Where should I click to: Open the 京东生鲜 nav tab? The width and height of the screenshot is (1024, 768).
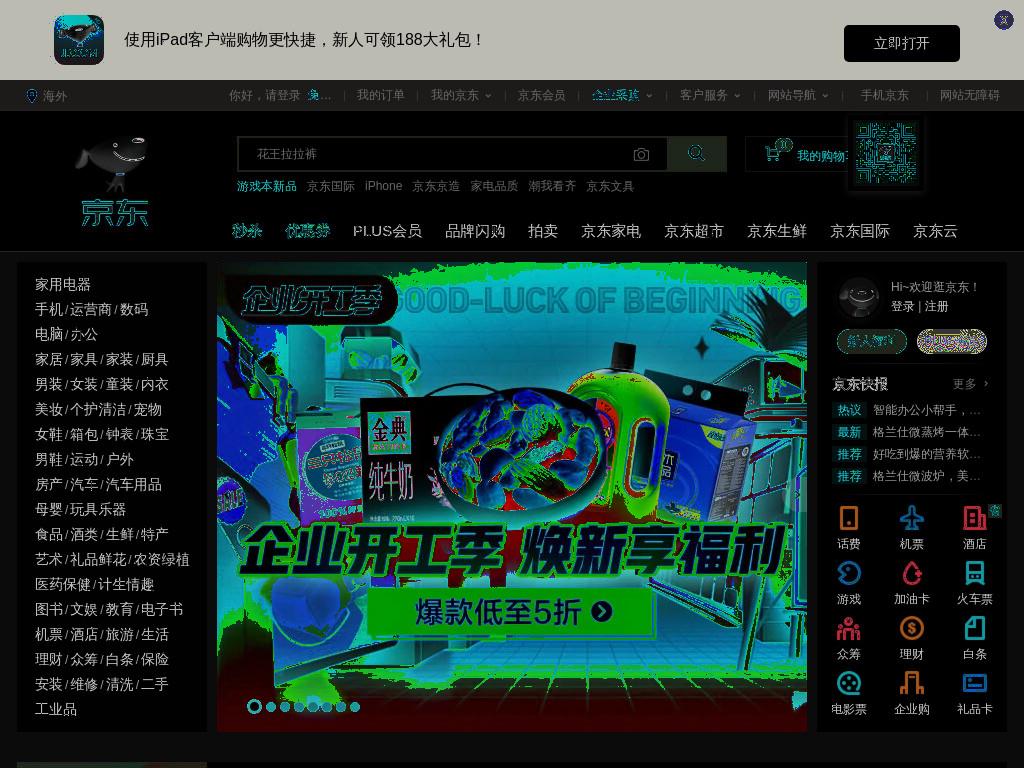(776, 231)
